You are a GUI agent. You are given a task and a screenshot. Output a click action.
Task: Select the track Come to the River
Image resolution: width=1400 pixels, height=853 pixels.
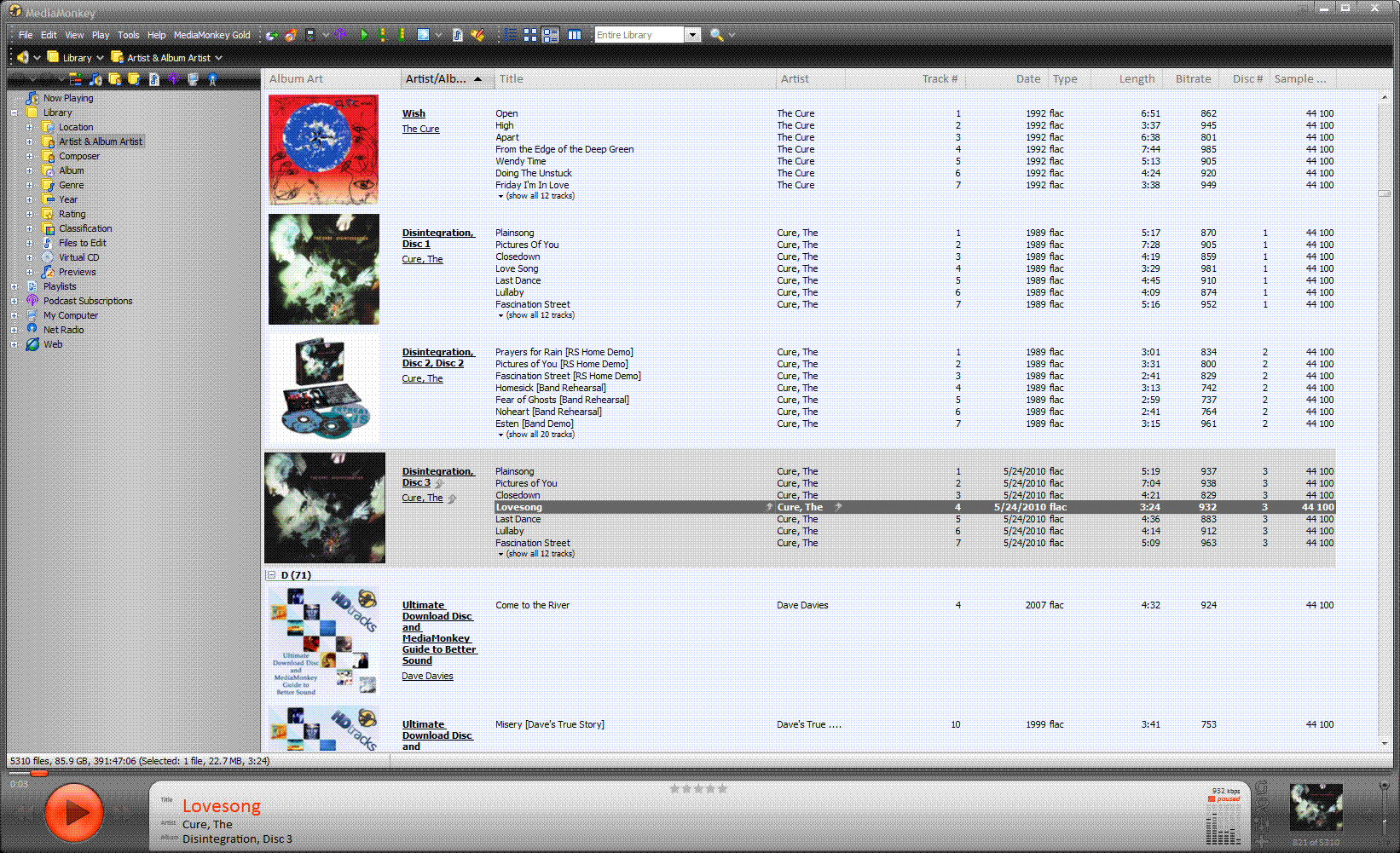tap(532, 605)
